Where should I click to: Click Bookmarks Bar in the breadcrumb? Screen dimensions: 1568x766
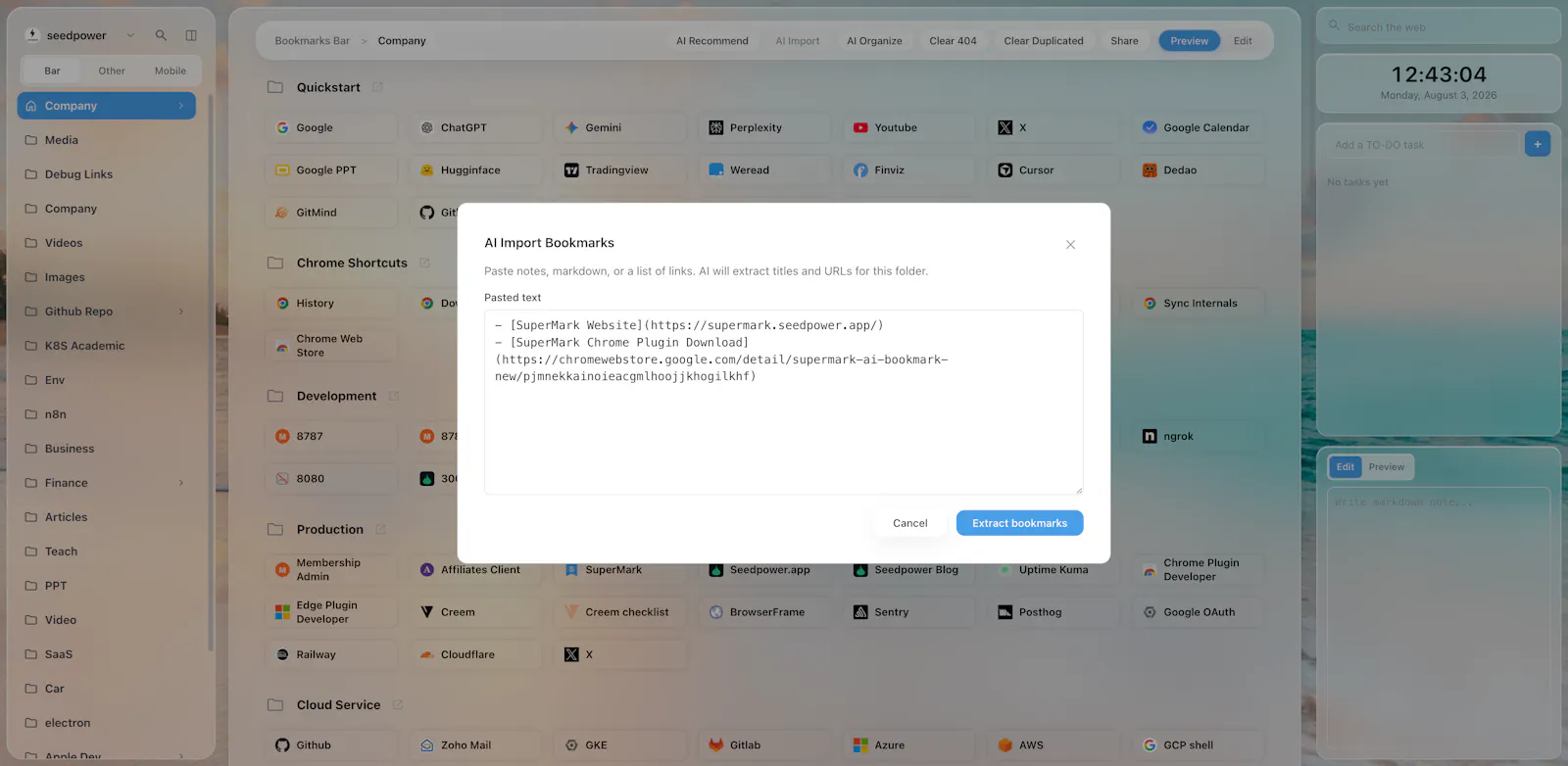pos(313,41)
